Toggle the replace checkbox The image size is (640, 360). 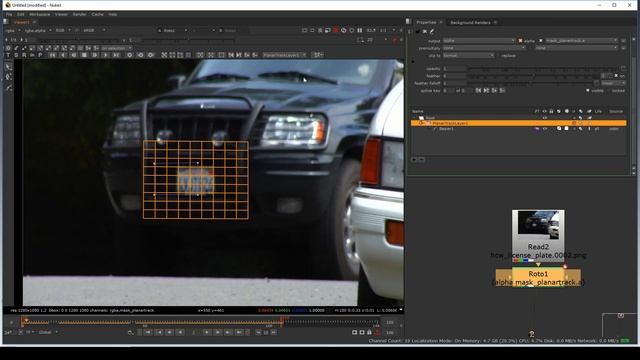pyautogui.click(x=498, y=56)
